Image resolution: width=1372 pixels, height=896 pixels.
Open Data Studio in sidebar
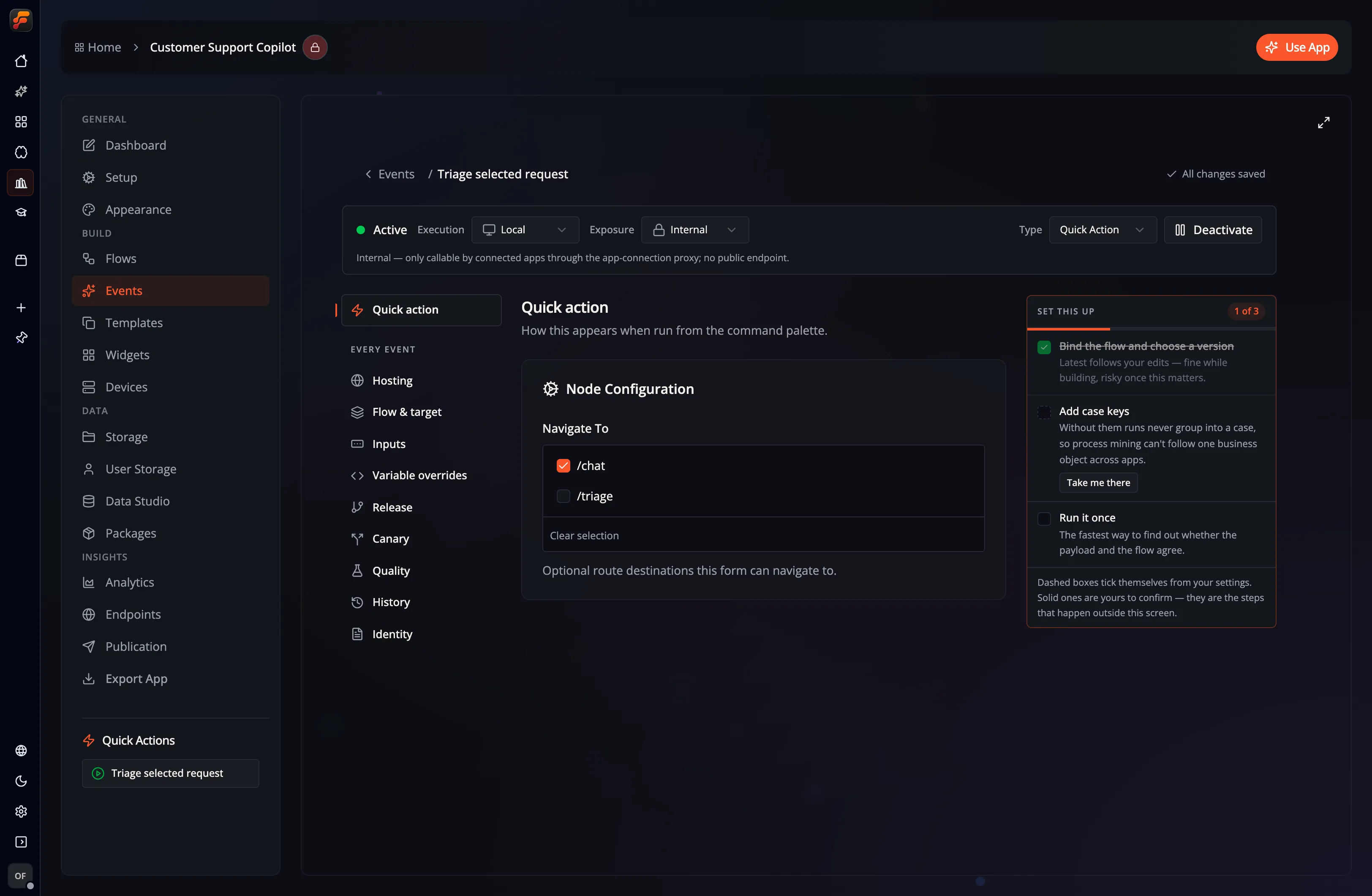tap(170, 501)
